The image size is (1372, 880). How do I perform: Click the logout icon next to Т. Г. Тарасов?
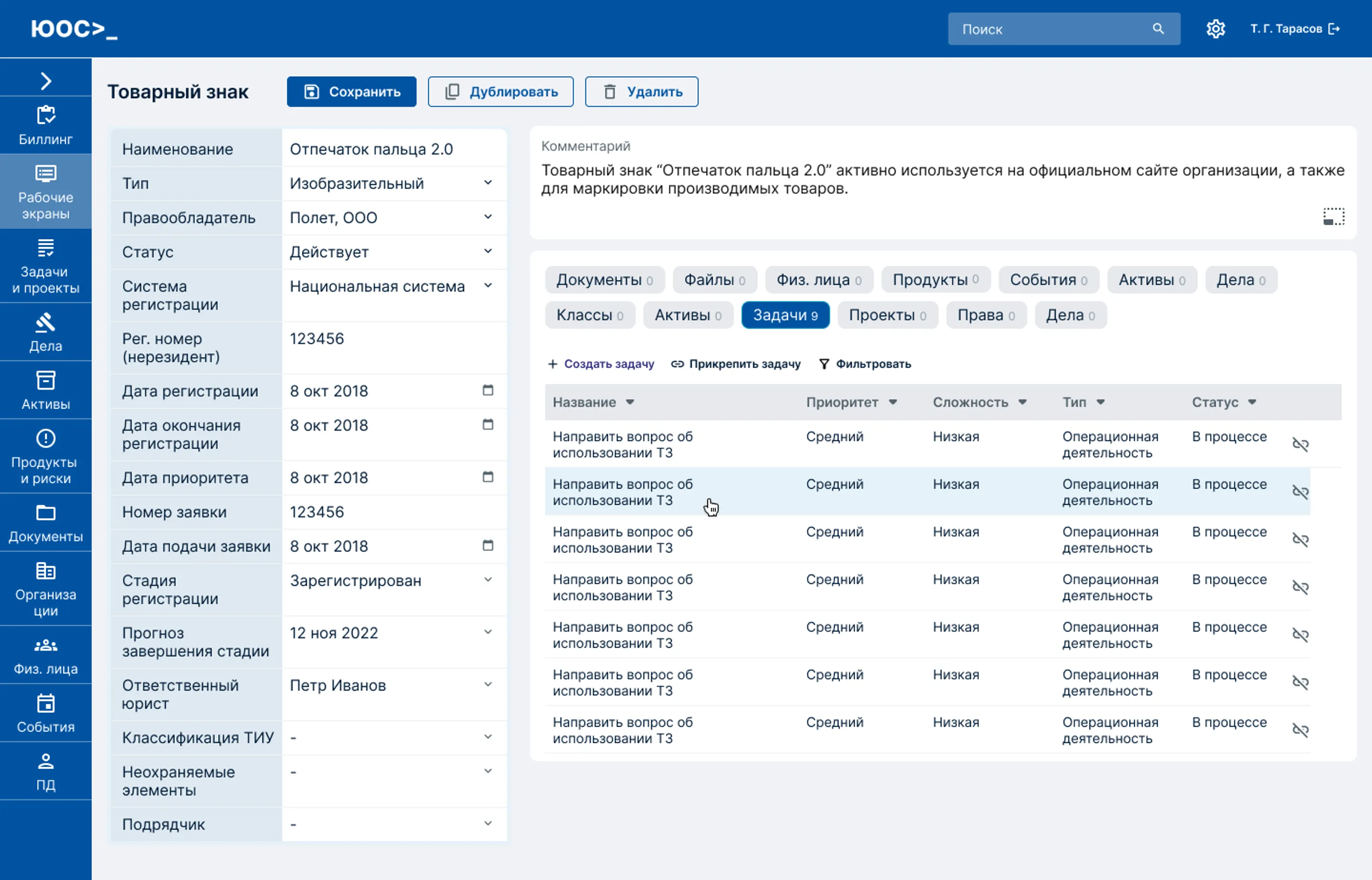tap(1334, 29)
